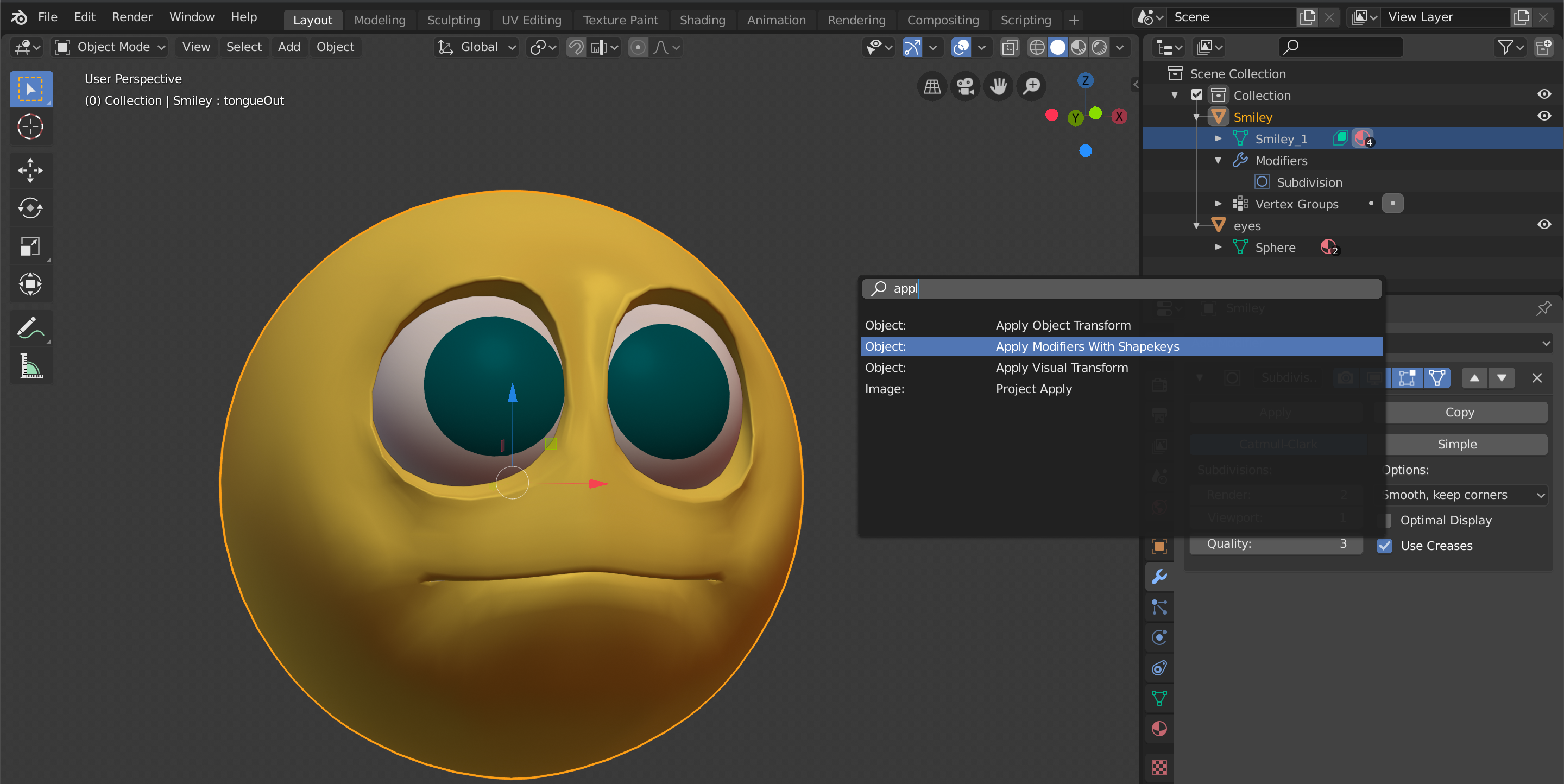This screenshot has width=1564, height=784.
Task: Open the shading options dropdown arrow
Action: 1120,47
